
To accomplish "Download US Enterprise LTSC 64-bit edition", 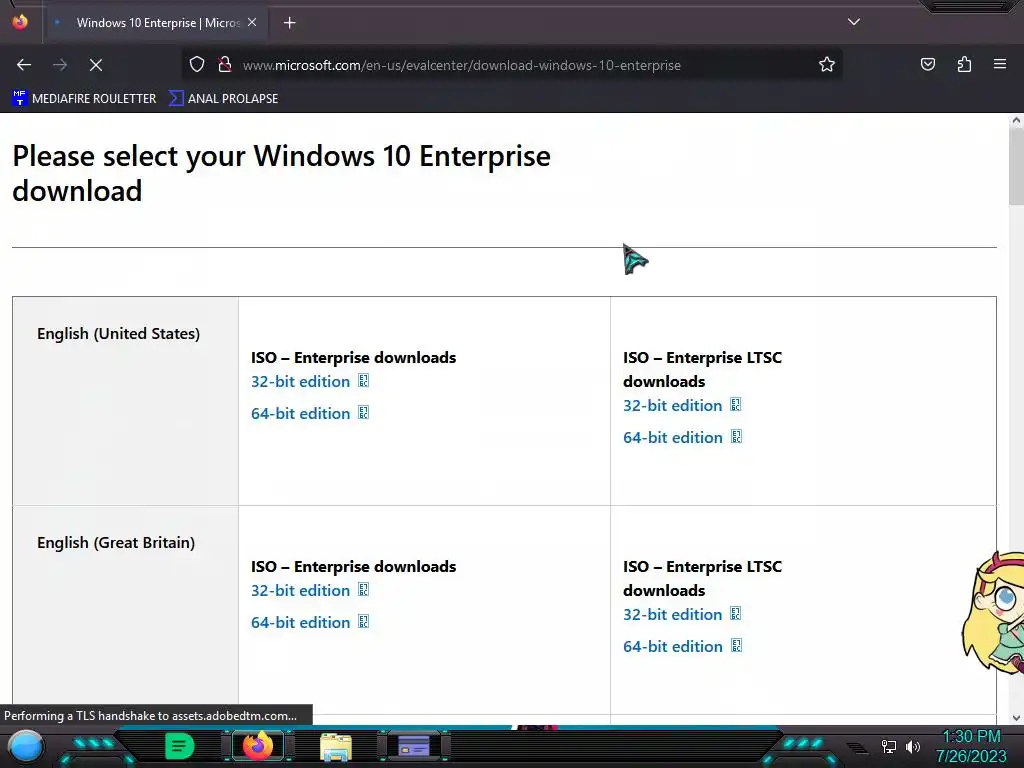I will [673, 438].
